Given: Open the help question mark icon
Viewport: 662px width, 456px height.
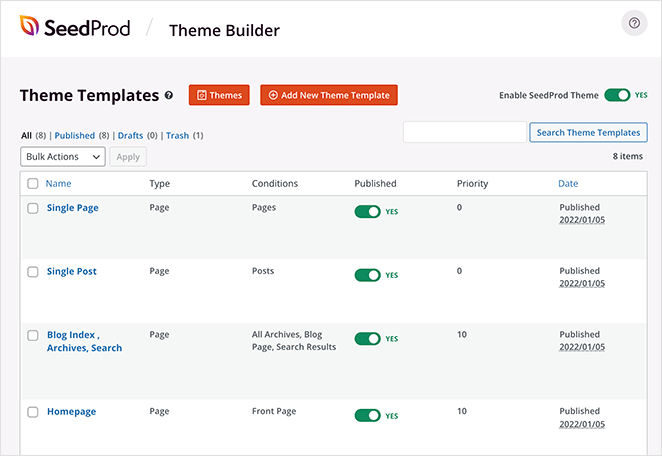Looking at the screenshot, I should coord(634,25).
